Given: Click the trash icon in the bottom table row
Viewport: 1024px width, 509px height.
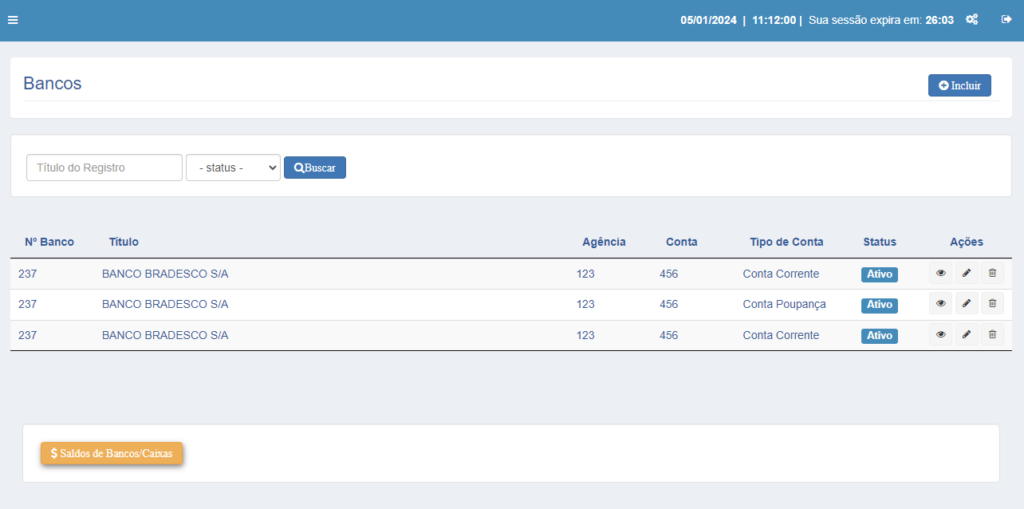Looking at the screenshot, I should [x=992, y=335].
